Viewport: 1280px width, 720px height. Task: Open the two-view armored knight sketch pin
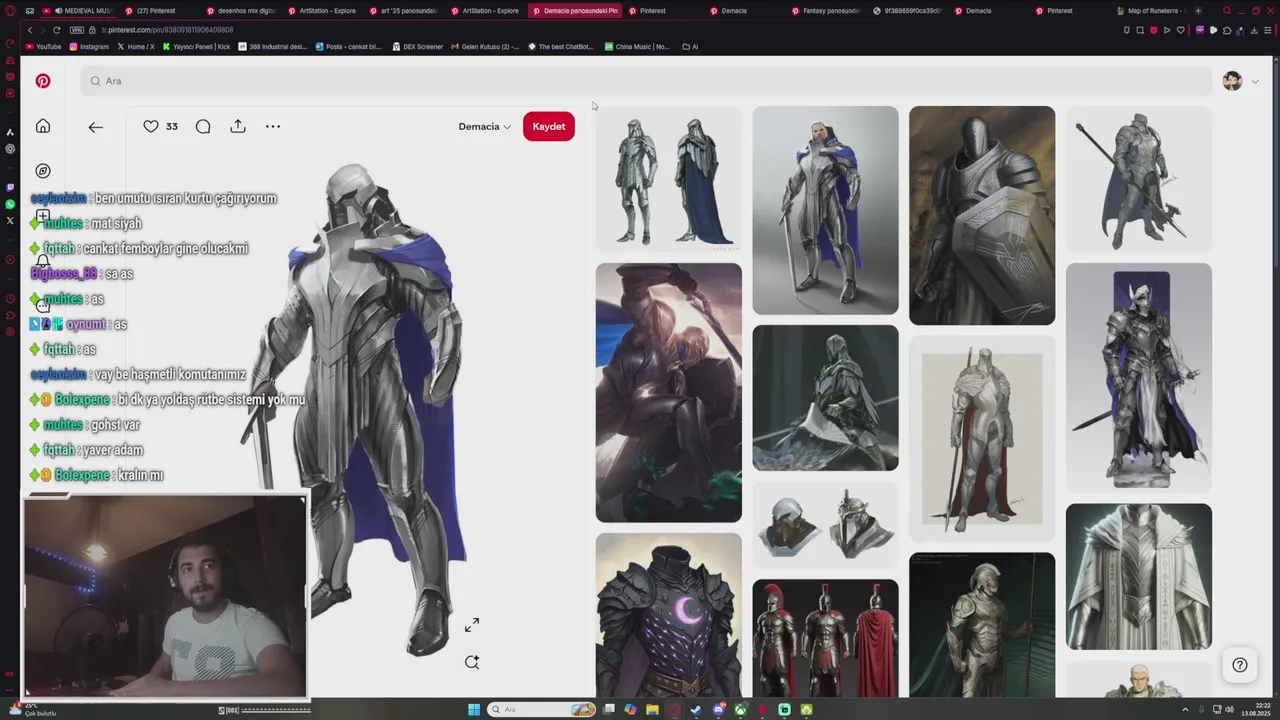[x=669, y=179]
